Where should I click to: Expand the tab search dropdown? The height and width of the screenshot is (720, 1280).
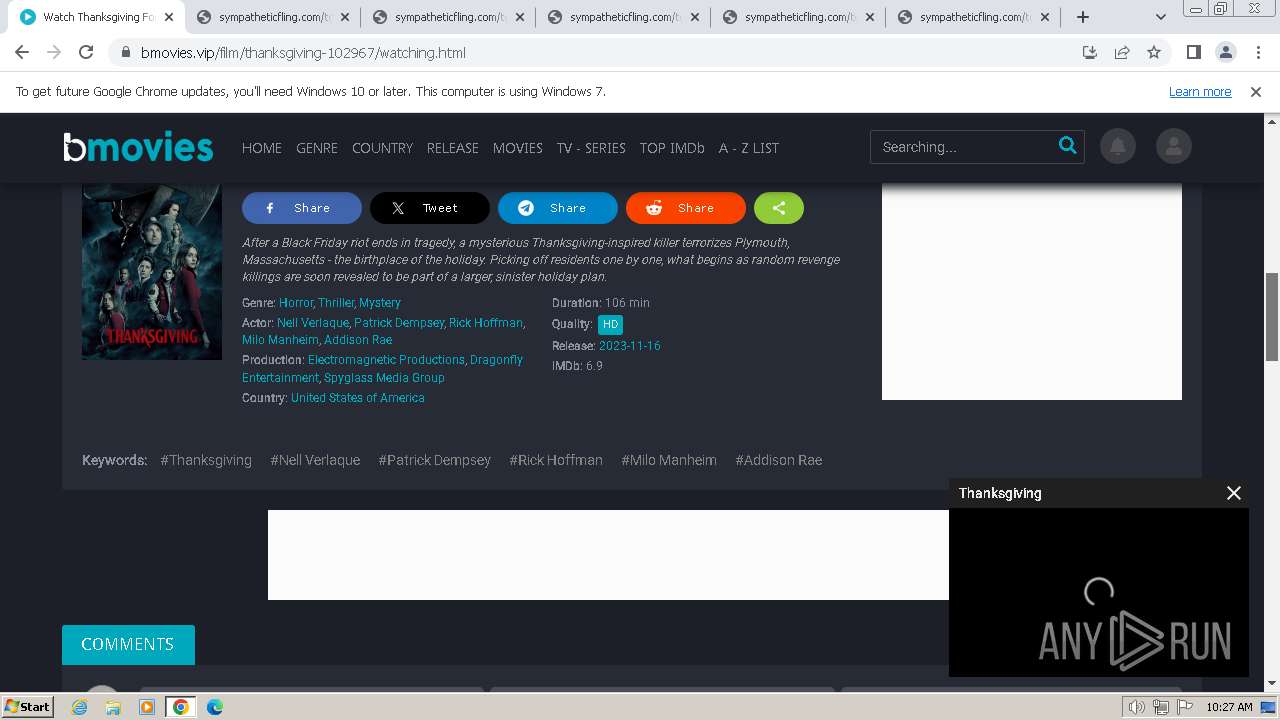(1161, 17)
